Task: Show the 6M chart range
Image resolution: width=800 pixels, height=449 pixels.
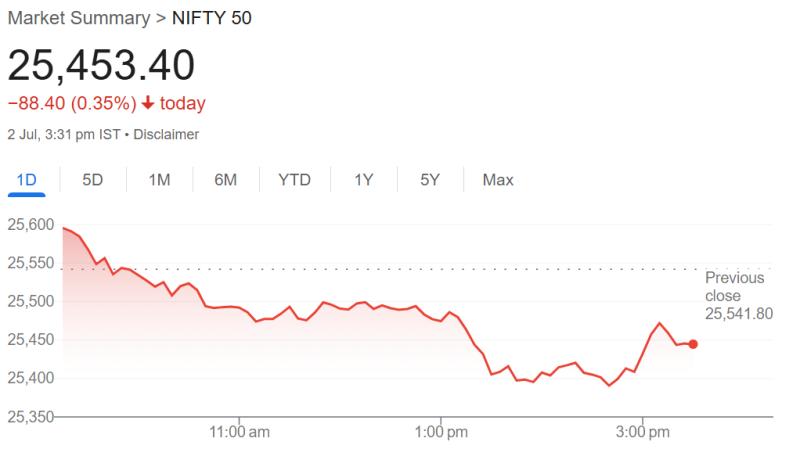Action: [x=225, y=180]
